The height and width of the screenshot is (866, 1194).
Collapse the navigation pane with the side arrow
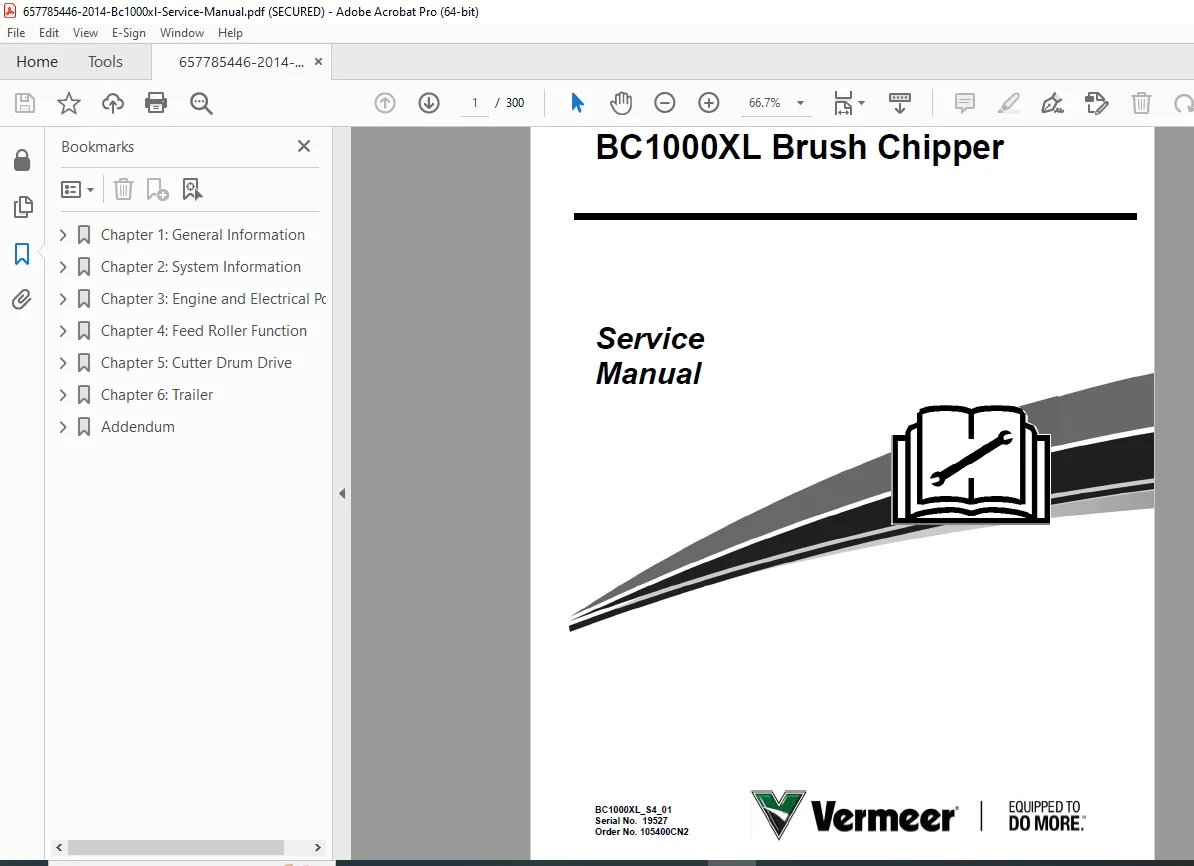tap(342, 494)
